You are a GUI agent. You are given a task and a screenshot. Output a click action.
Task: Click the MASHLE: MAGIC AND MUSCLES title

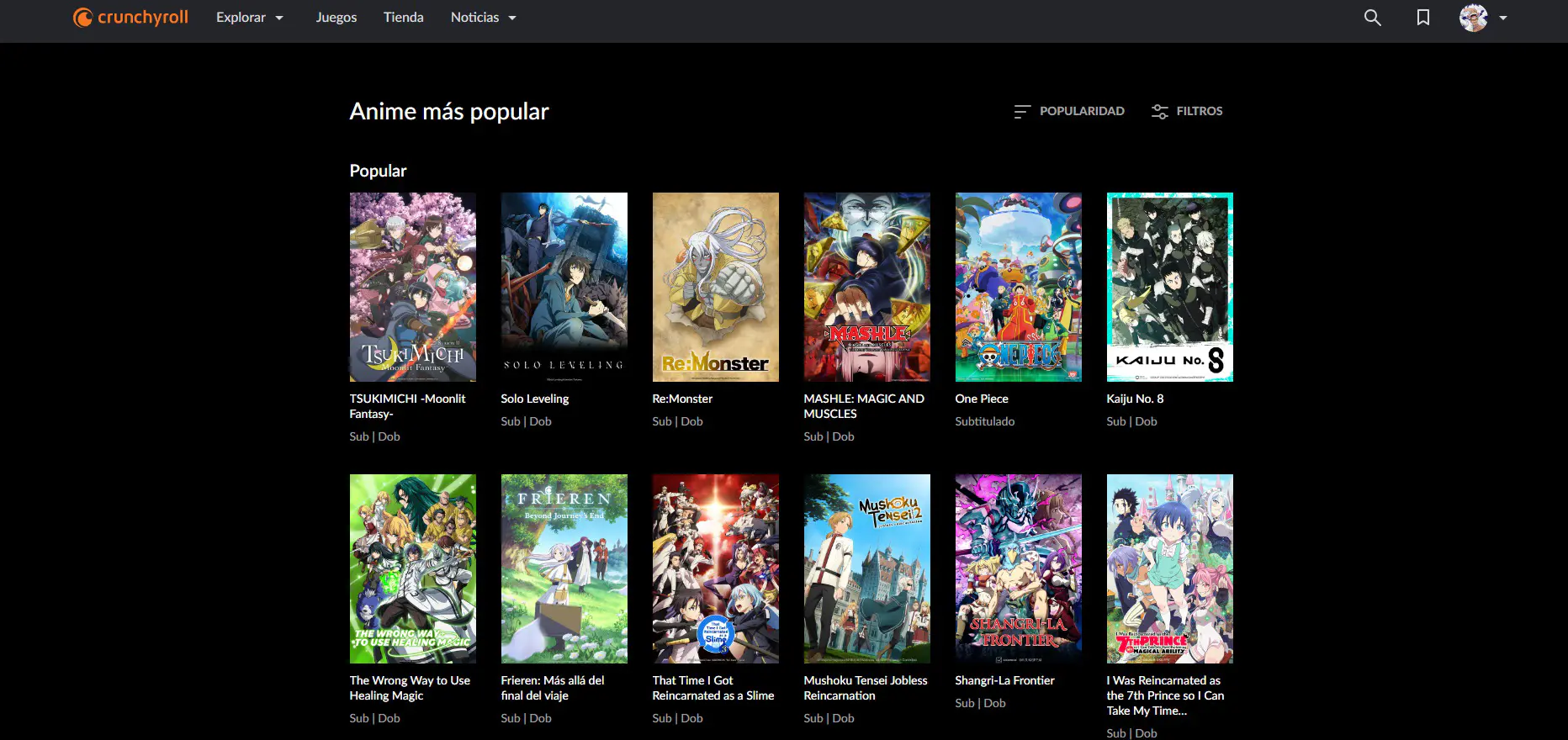pyautogui.click(x=864, y=406)
